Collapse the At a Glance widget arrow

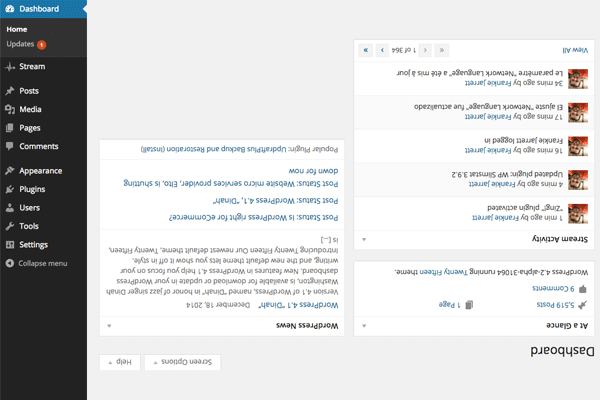364,326
